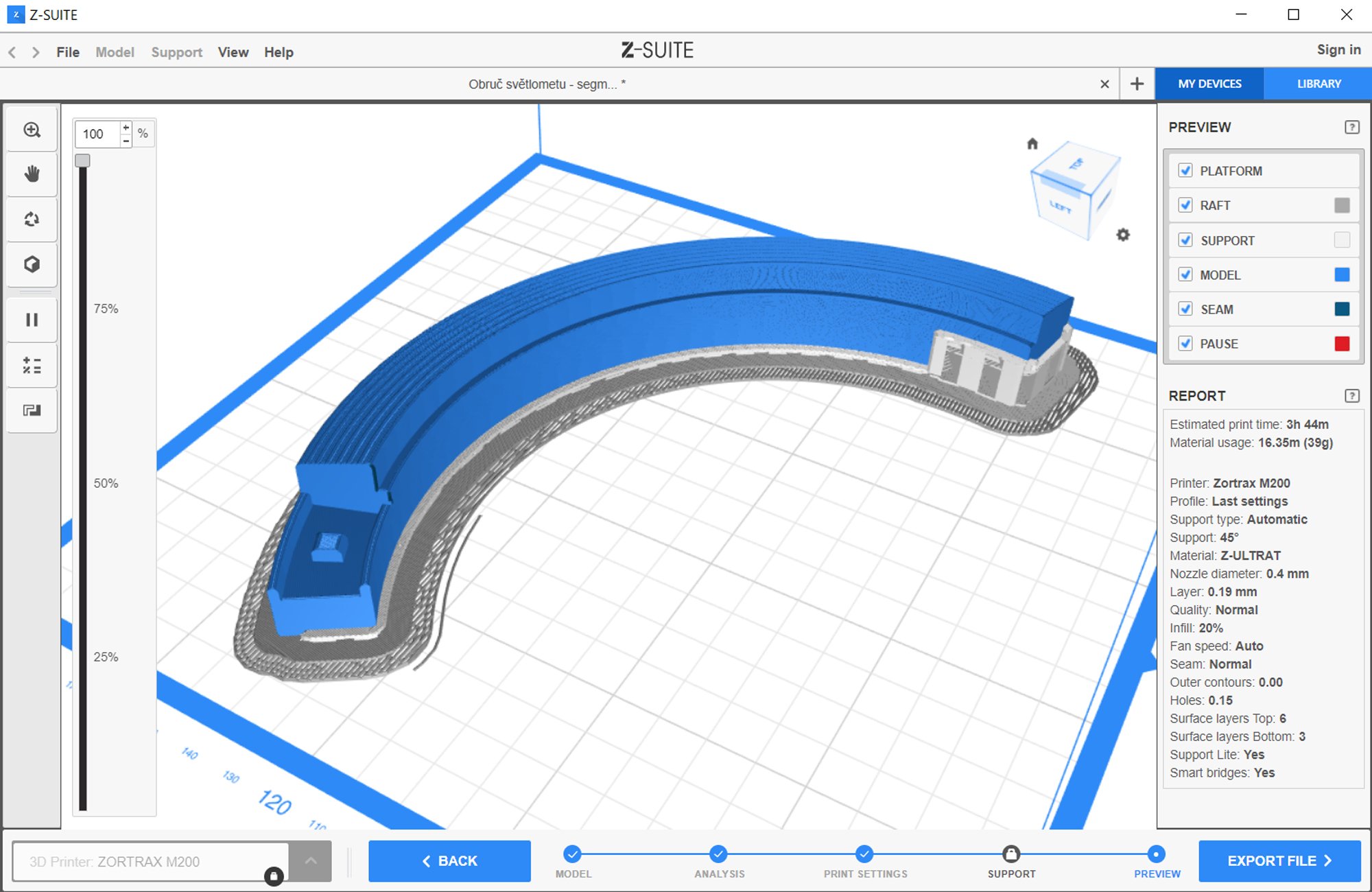Click the Z-SUITE app title icon

[15, 14]
